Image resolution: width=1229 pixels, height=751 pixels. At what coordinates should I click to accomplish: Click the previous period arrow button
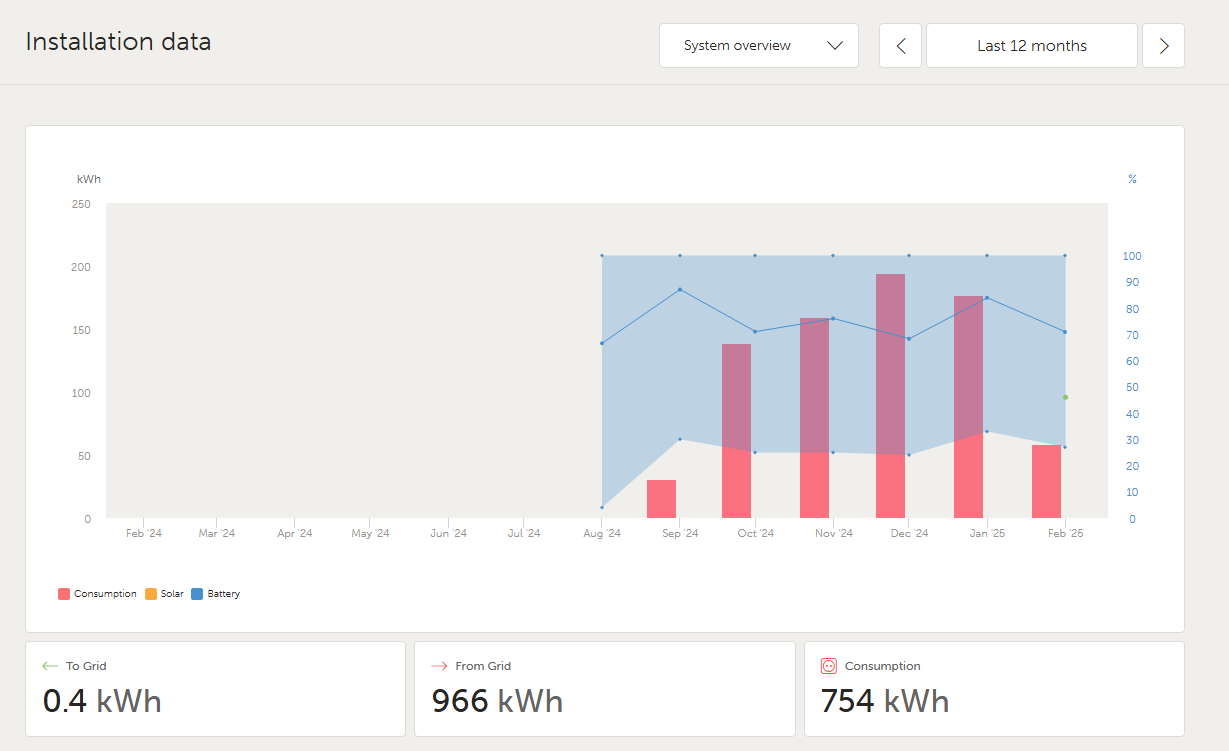tap(901, 46)
